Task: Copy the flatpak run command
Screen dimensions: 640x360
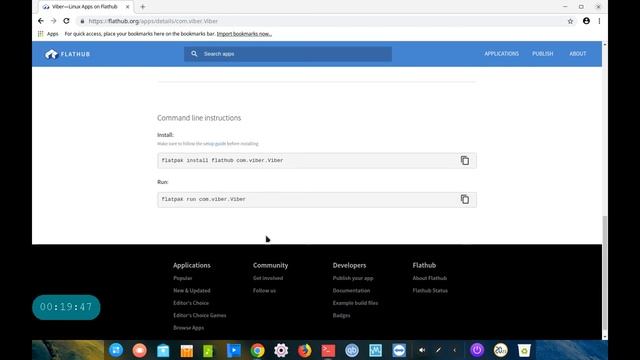Action: [x=464, y=199]
